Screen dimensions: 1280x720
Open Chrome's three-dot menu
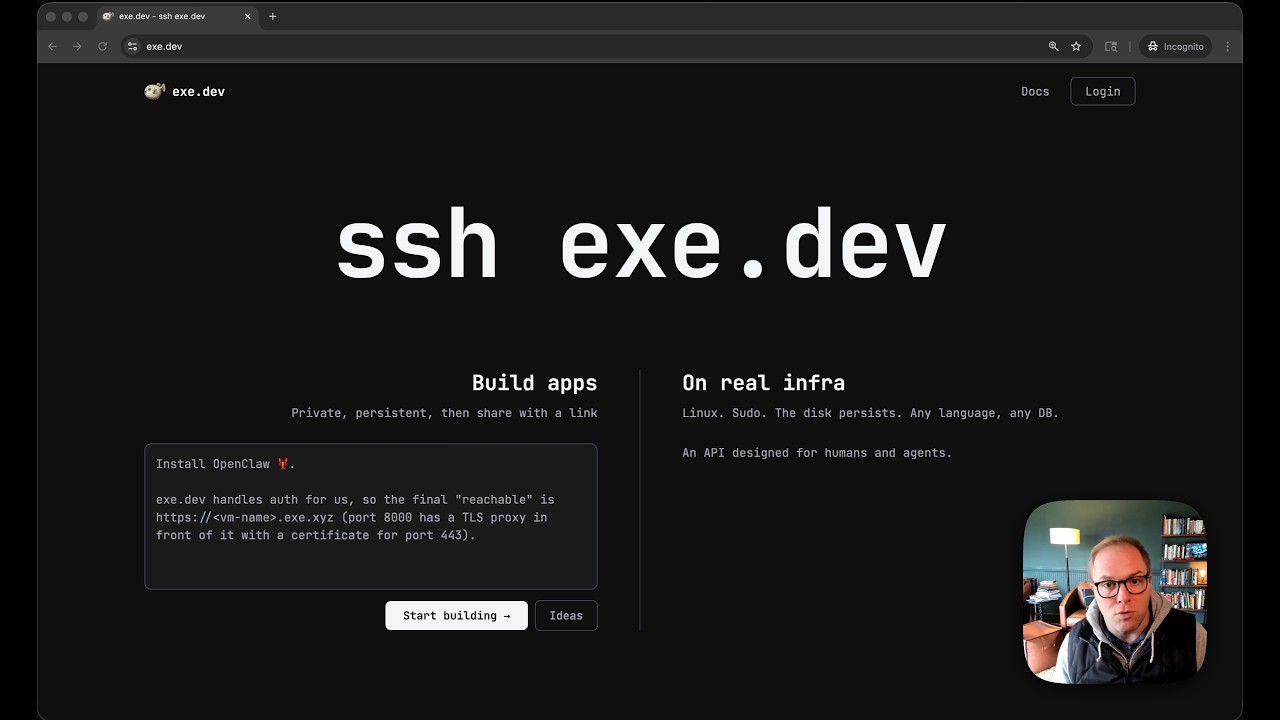[x=1227, y=46]
